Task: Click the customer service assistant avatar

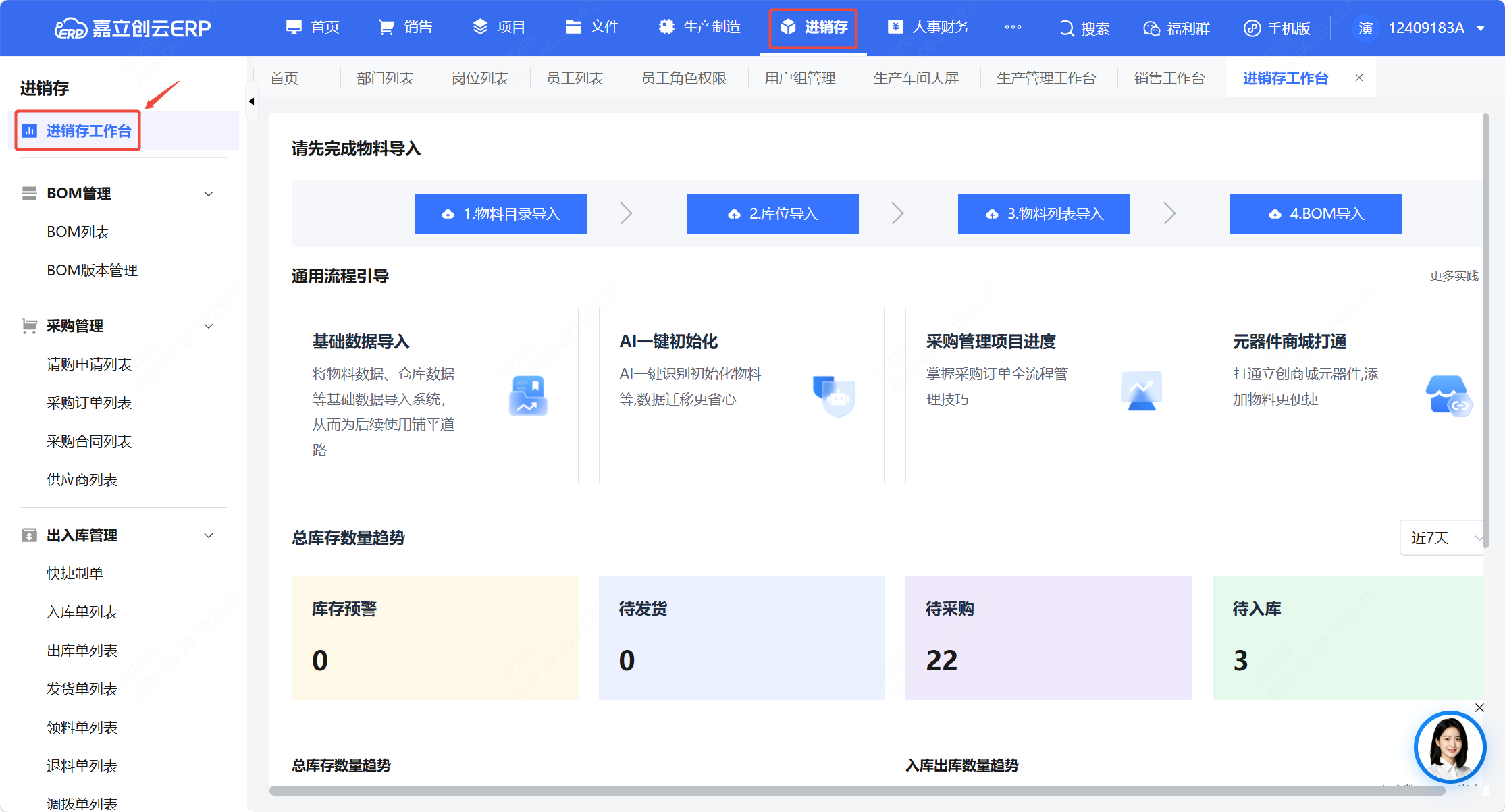Action: (x=1450, y=747)
